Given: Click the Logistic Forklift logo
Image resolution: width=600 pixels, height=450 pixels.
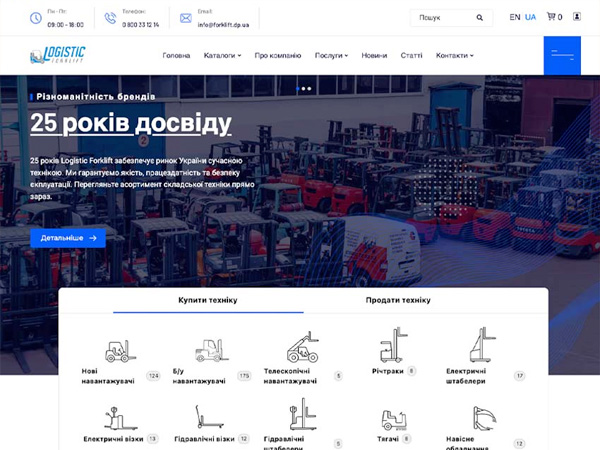Looking at the screenshot, I should pos(58,55).
